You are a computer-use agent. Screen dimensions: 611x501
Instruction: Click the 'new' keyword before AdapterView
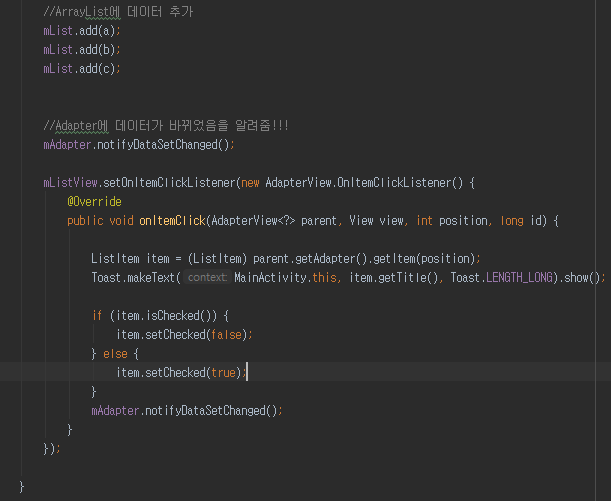(251, 183)
